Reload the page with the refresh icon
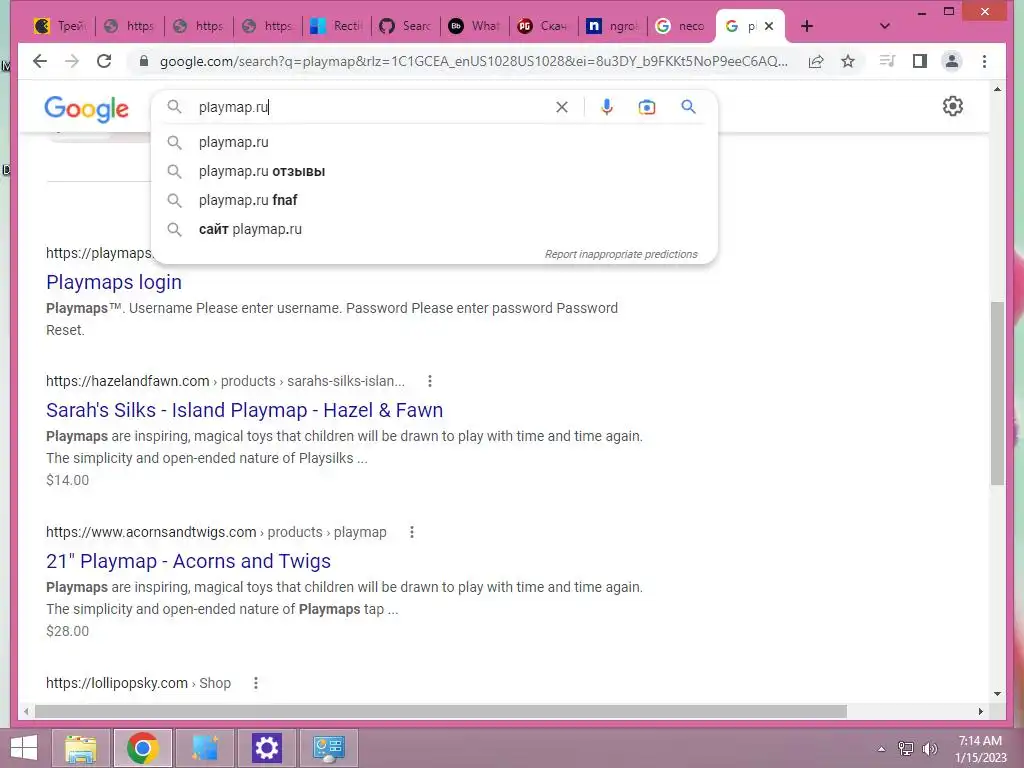The height and width of the screenshot is (768, 1024). pyautogui.click(x=104, y=61)
